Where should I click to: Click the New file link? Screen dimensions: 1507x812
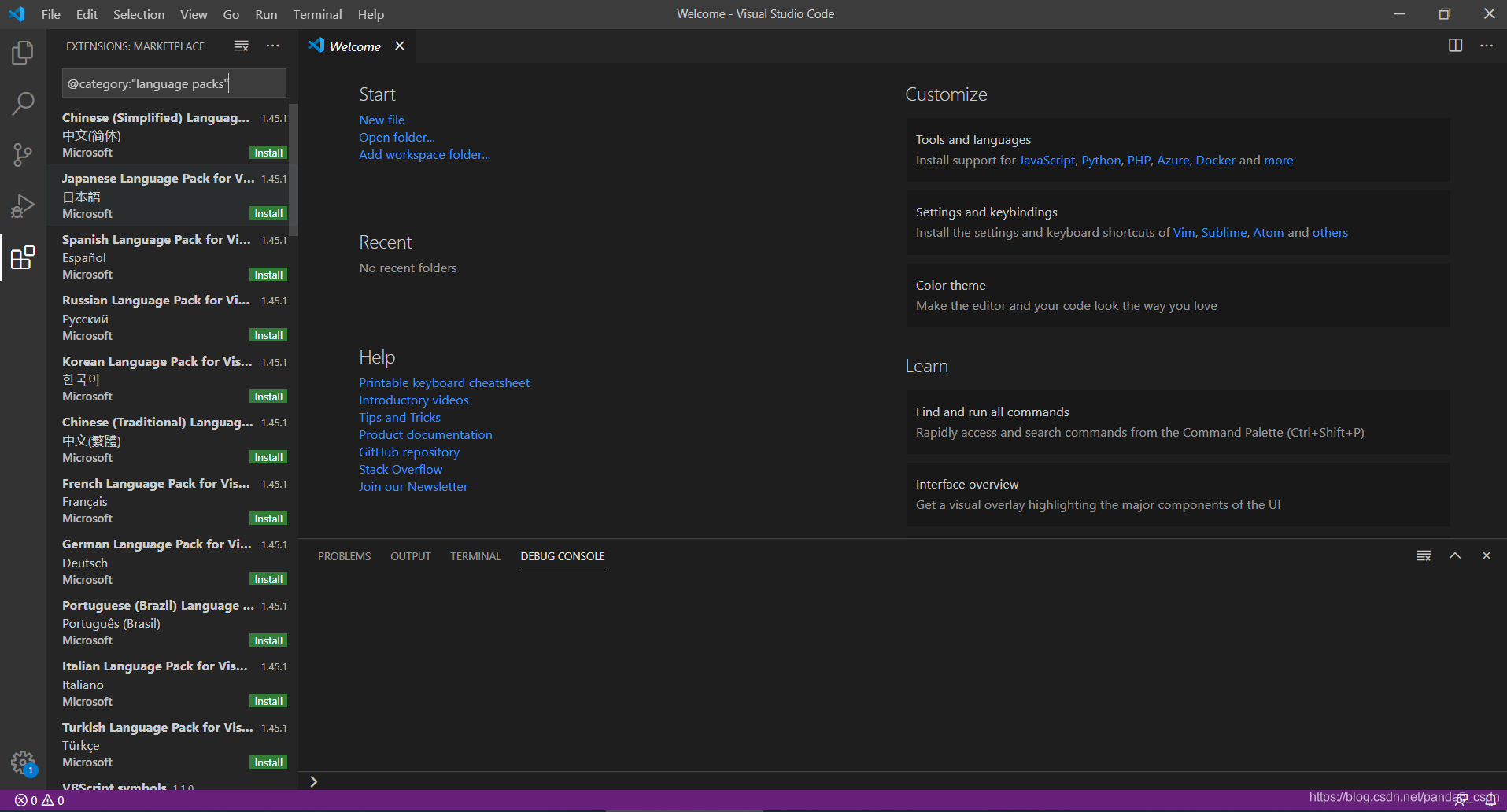point(382,120)
